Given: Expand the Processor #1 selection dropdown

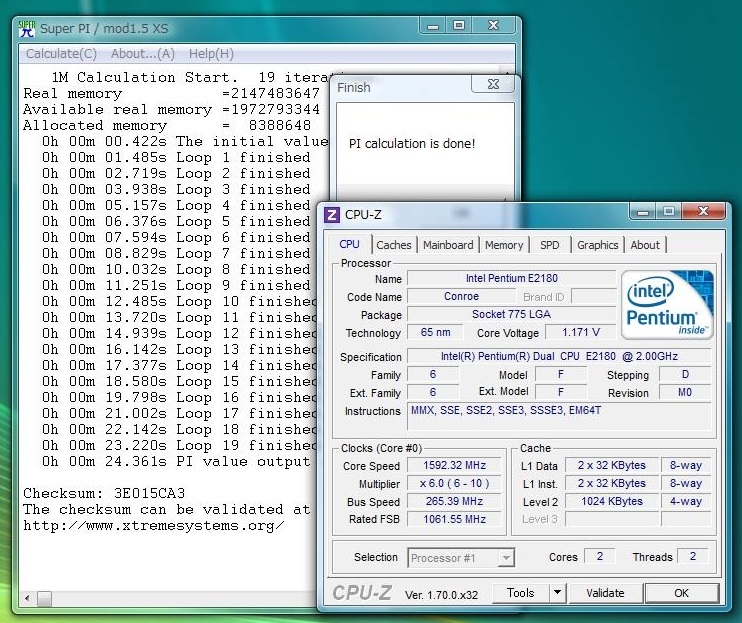Looking at the screenshot, I should pyautogui.click(x=506, y=558).
